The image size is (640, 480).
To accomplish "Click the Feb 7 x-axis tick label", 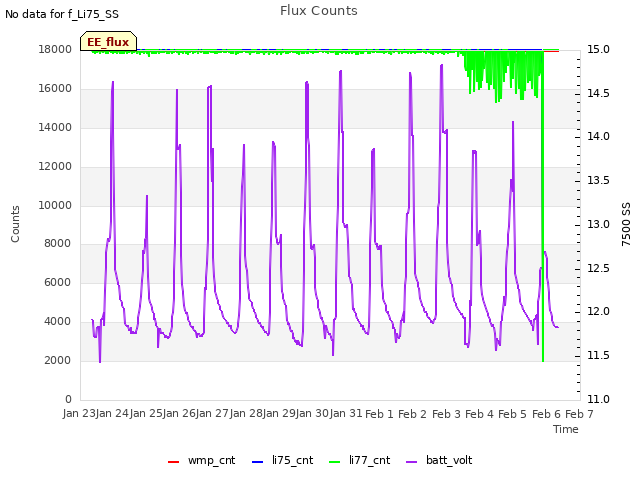I will click(x=579, y=414).
